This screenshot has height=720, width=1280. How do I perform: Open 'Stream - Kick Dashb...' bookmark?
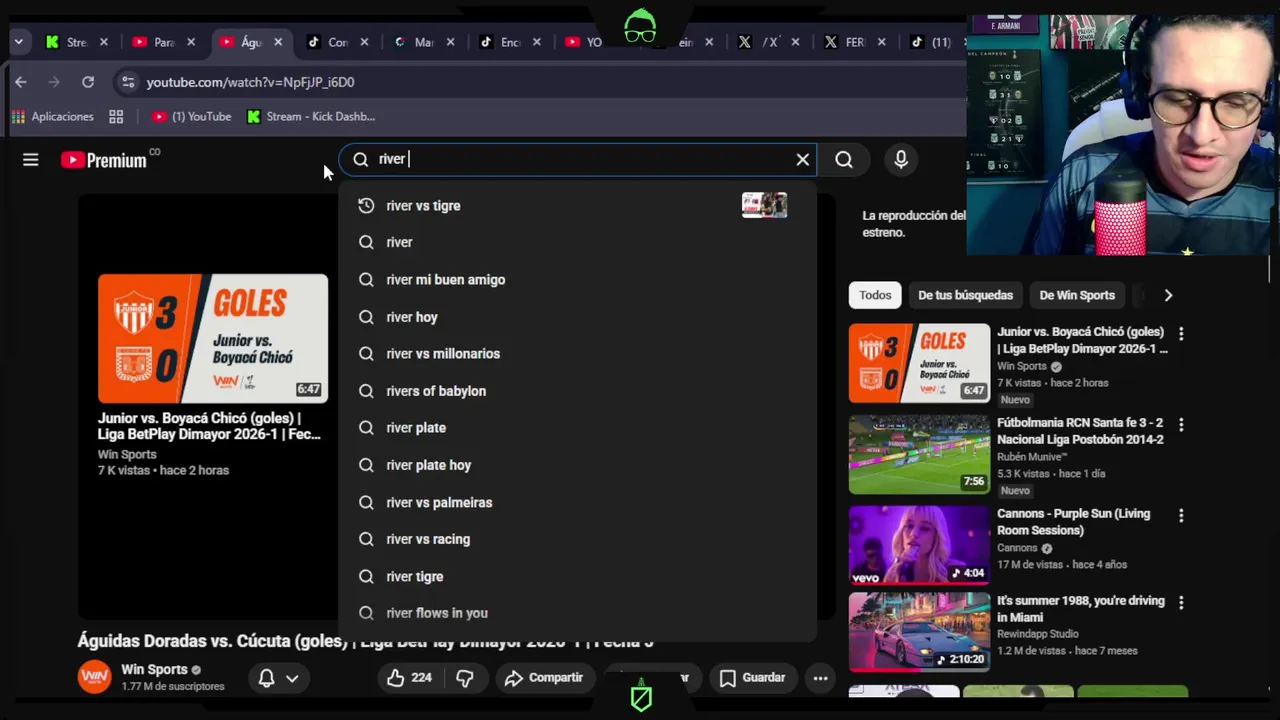click(311, 116)
